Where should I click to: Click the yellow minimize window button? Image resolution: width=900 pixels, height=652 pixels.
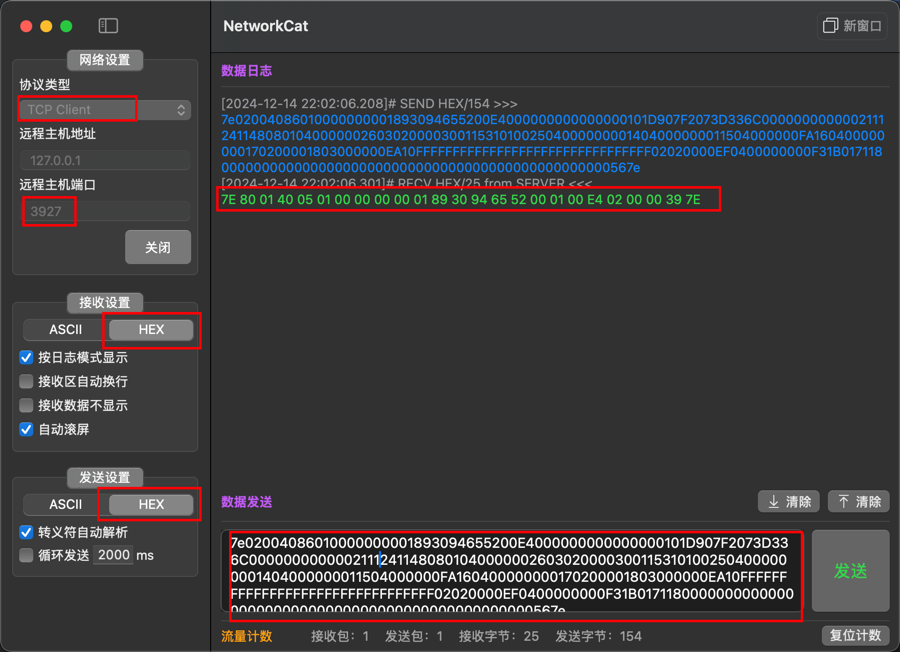[46, 26]
